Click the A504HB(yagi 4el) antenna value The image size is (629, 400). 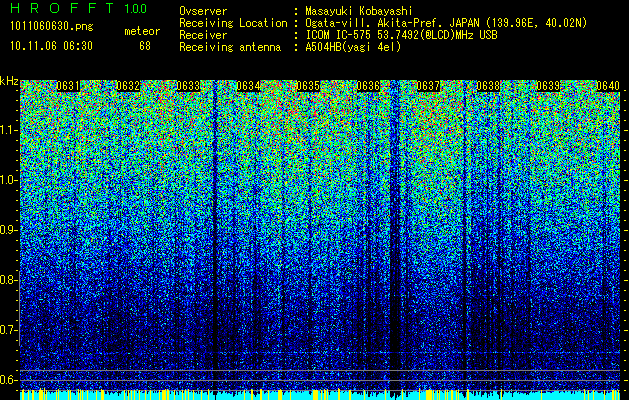(x=353, y=47)
